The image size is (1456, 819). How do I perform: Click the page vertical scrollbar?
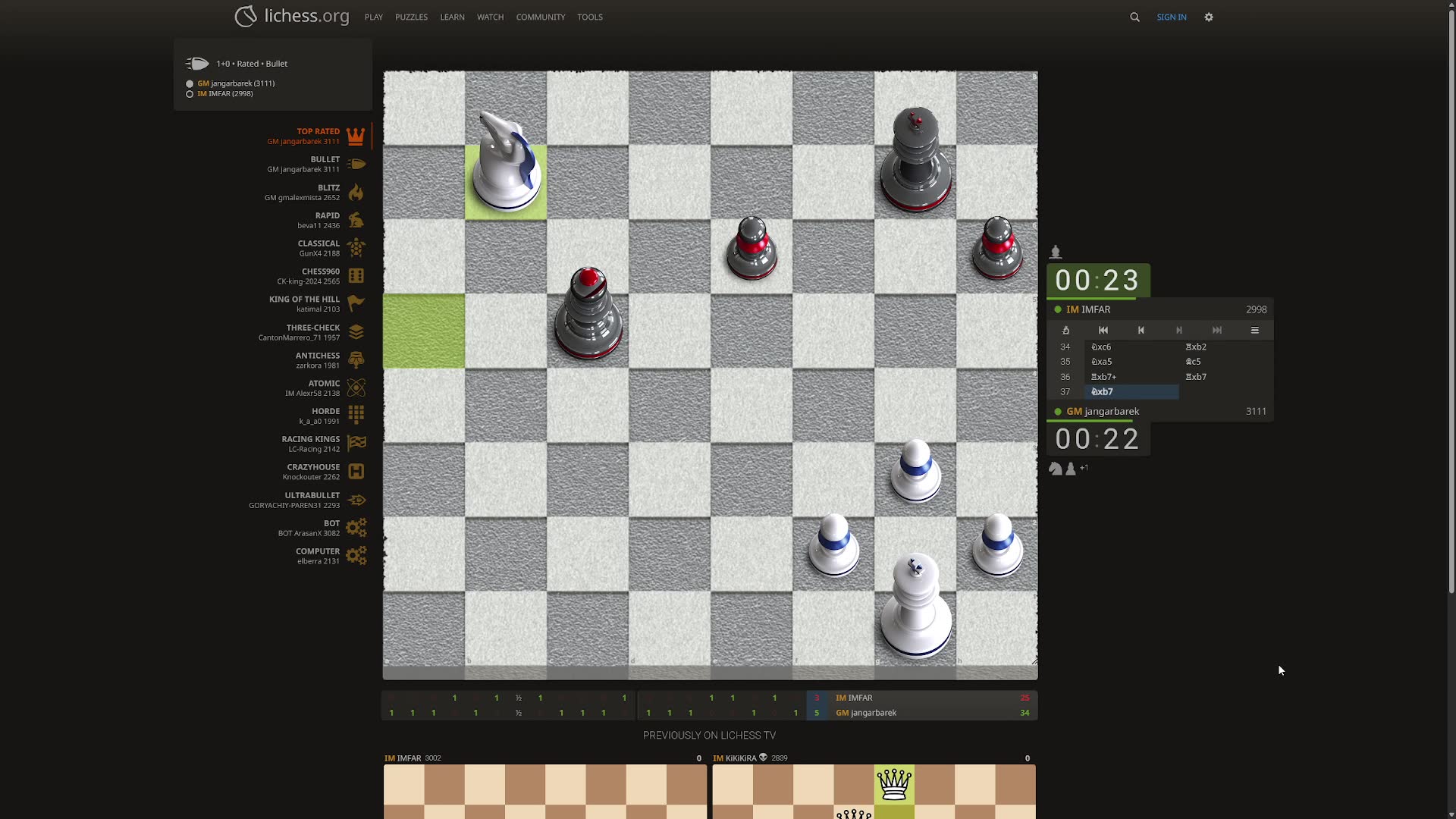[1451, 303]
